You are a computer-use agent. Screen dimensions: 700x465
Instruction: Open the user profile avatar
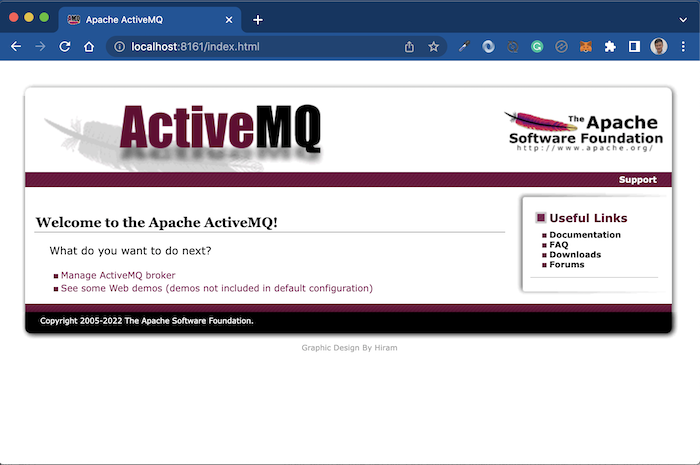(659, 46)
